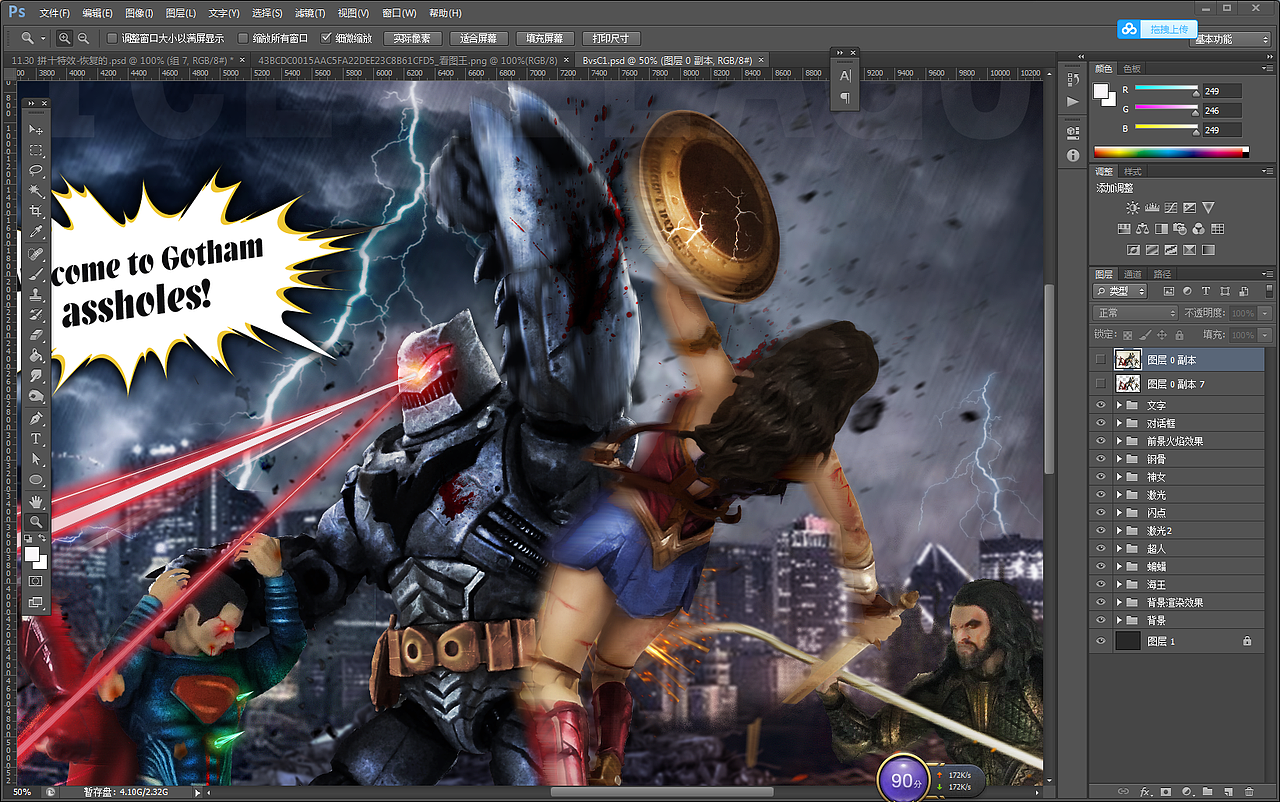Click the 拖拽上传 upload button
The height and width of the screenshot is (802, 1280).
coord(1157,29)
